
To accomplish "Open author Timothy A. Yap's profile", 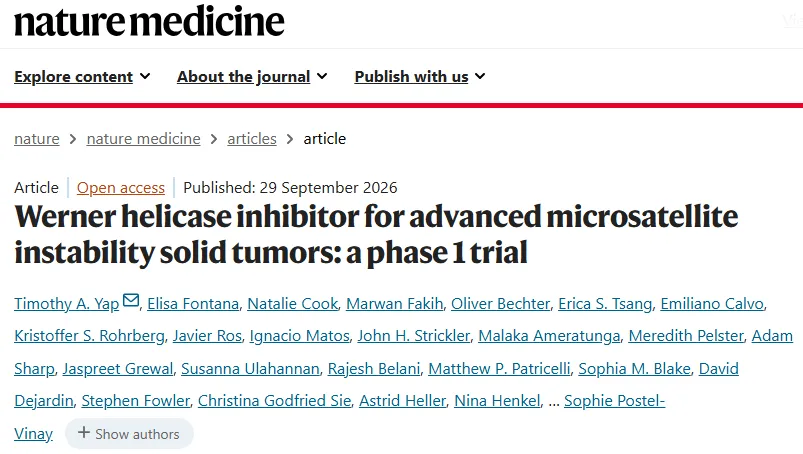I will [67, 304].
